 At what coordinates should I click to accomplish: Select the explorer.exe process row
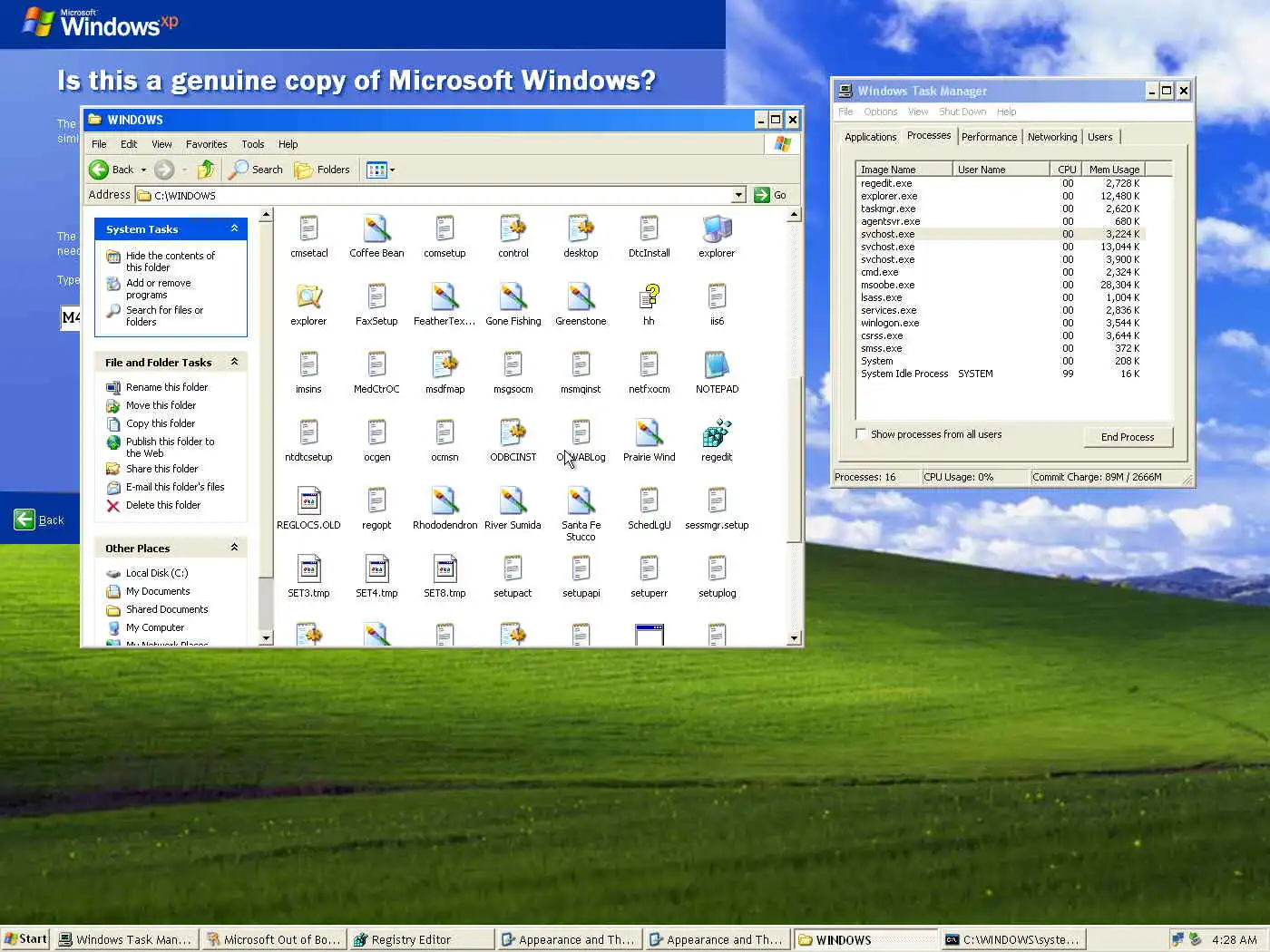[x=1001, y=196]
